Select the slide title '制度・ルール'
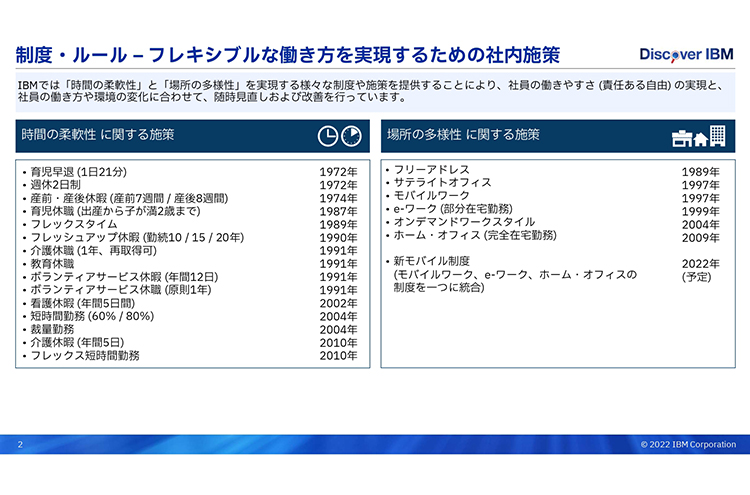Screen dimensions: 750x495 click(x=72, y=55)
